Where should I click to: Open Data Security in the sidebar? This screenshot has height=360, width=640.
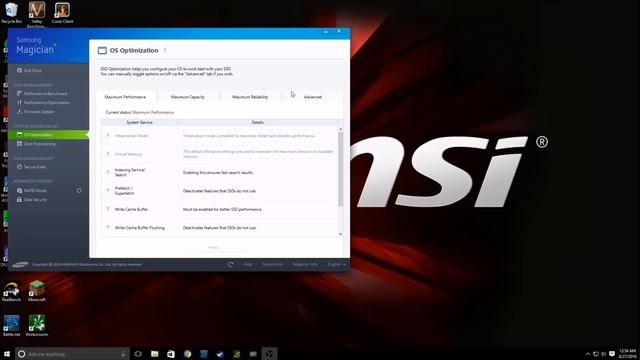[32, 200]
